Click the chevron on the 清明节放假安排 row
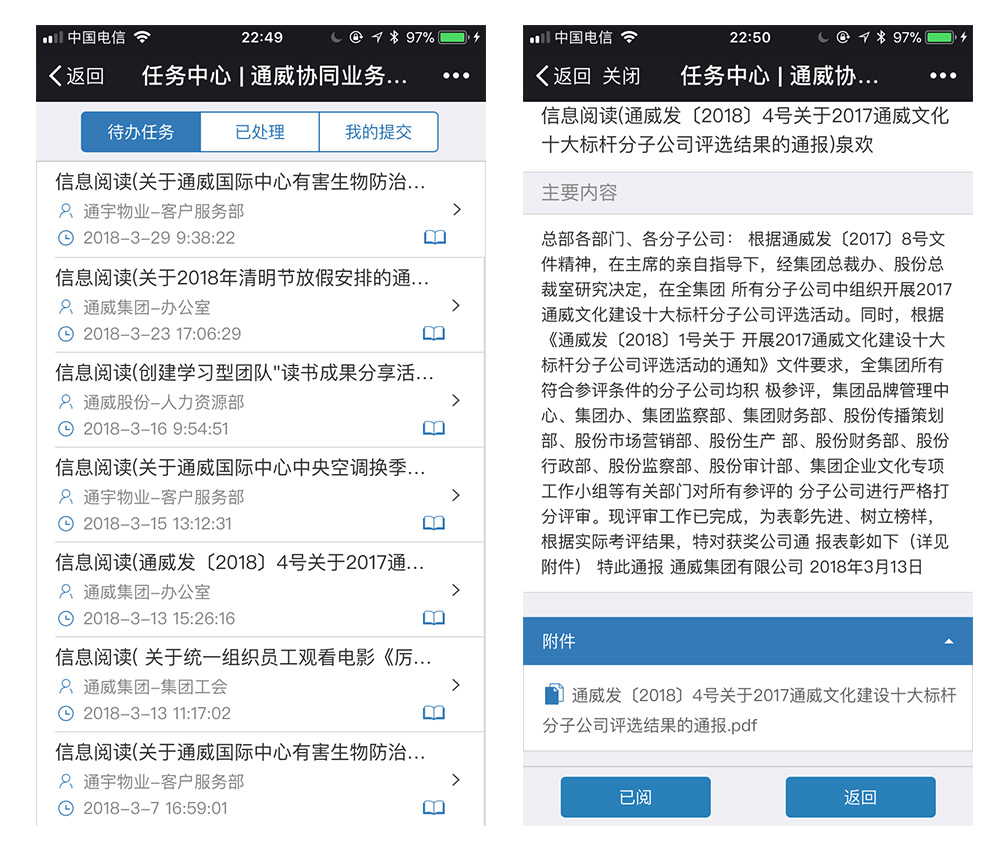This screenshot has width=1000, height=860. [455, 305]
